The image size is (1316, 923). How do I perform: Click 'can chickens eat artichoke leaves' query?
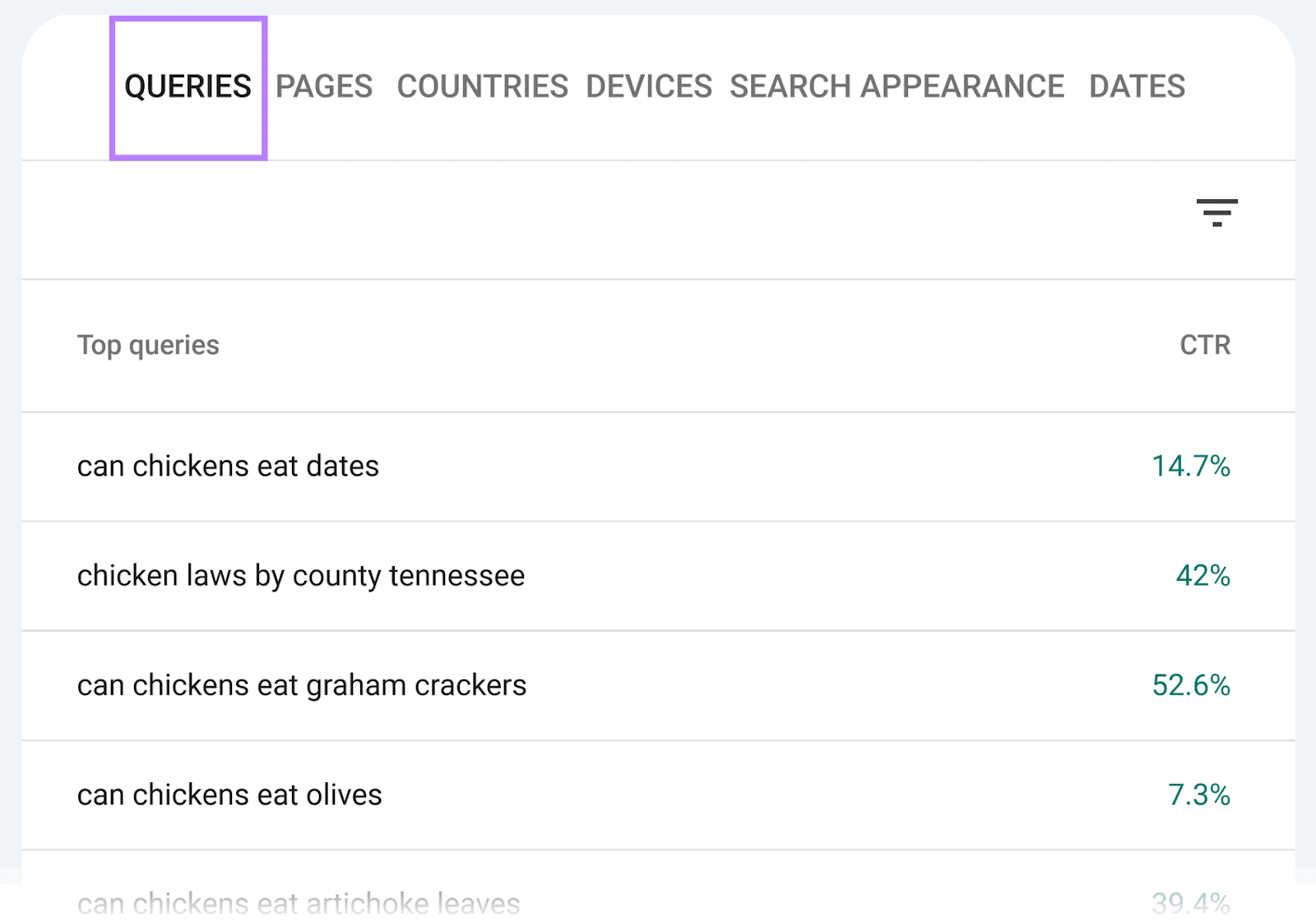[x=298, y=903]
